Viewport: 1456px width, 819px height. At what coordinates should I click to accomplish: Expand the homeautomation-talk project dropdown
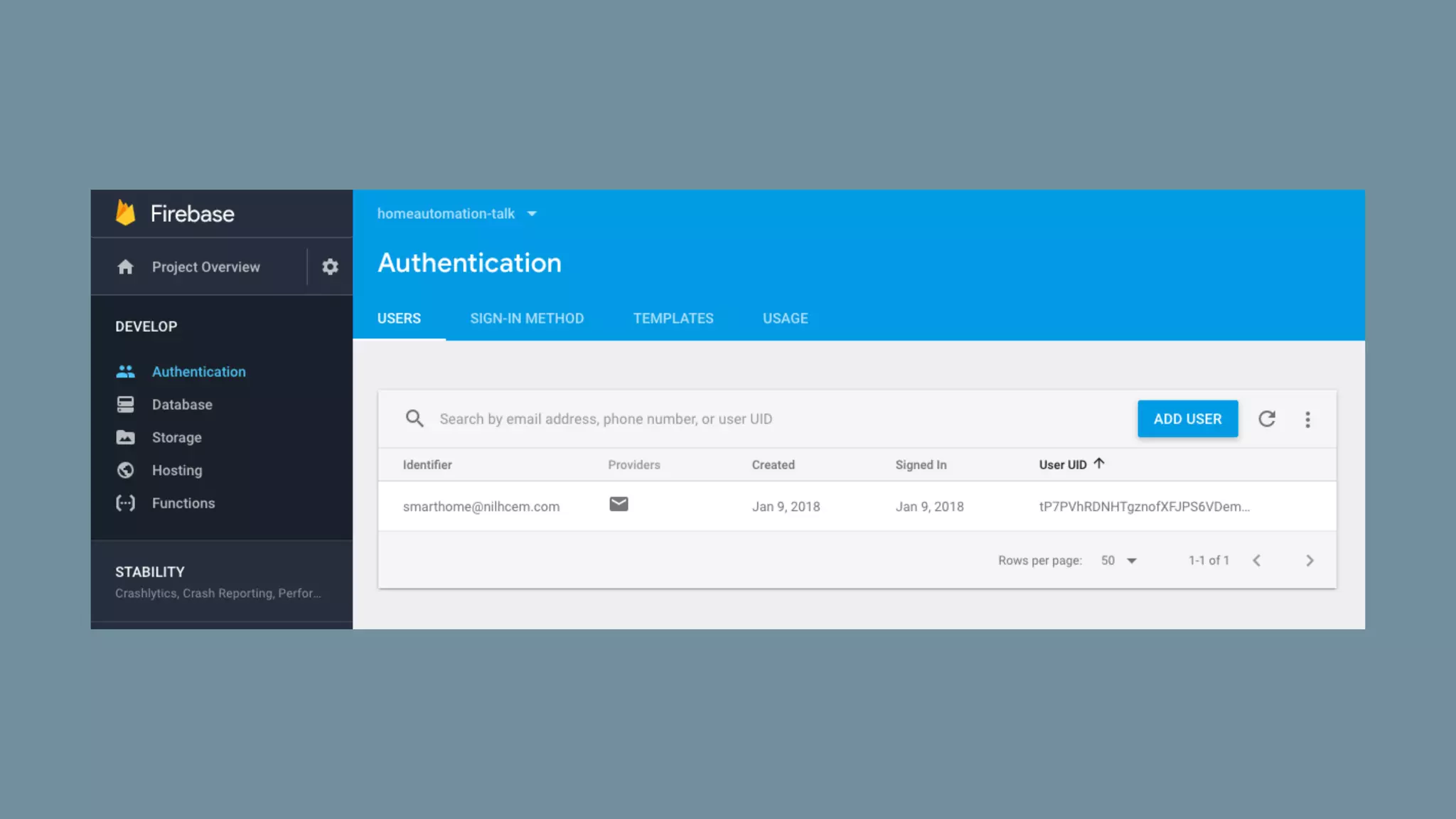click(x=531, y=214)
